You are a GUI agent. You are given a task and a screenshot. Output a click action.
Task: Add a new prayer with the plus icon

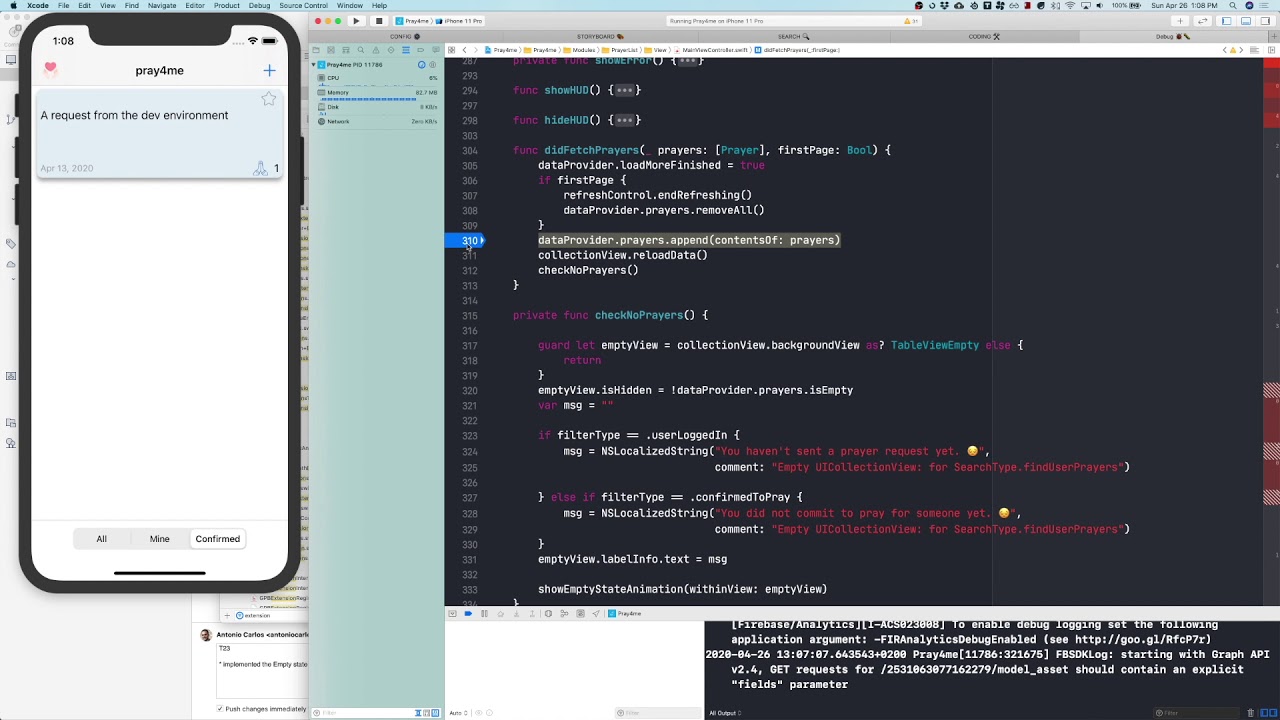(269, 70)
